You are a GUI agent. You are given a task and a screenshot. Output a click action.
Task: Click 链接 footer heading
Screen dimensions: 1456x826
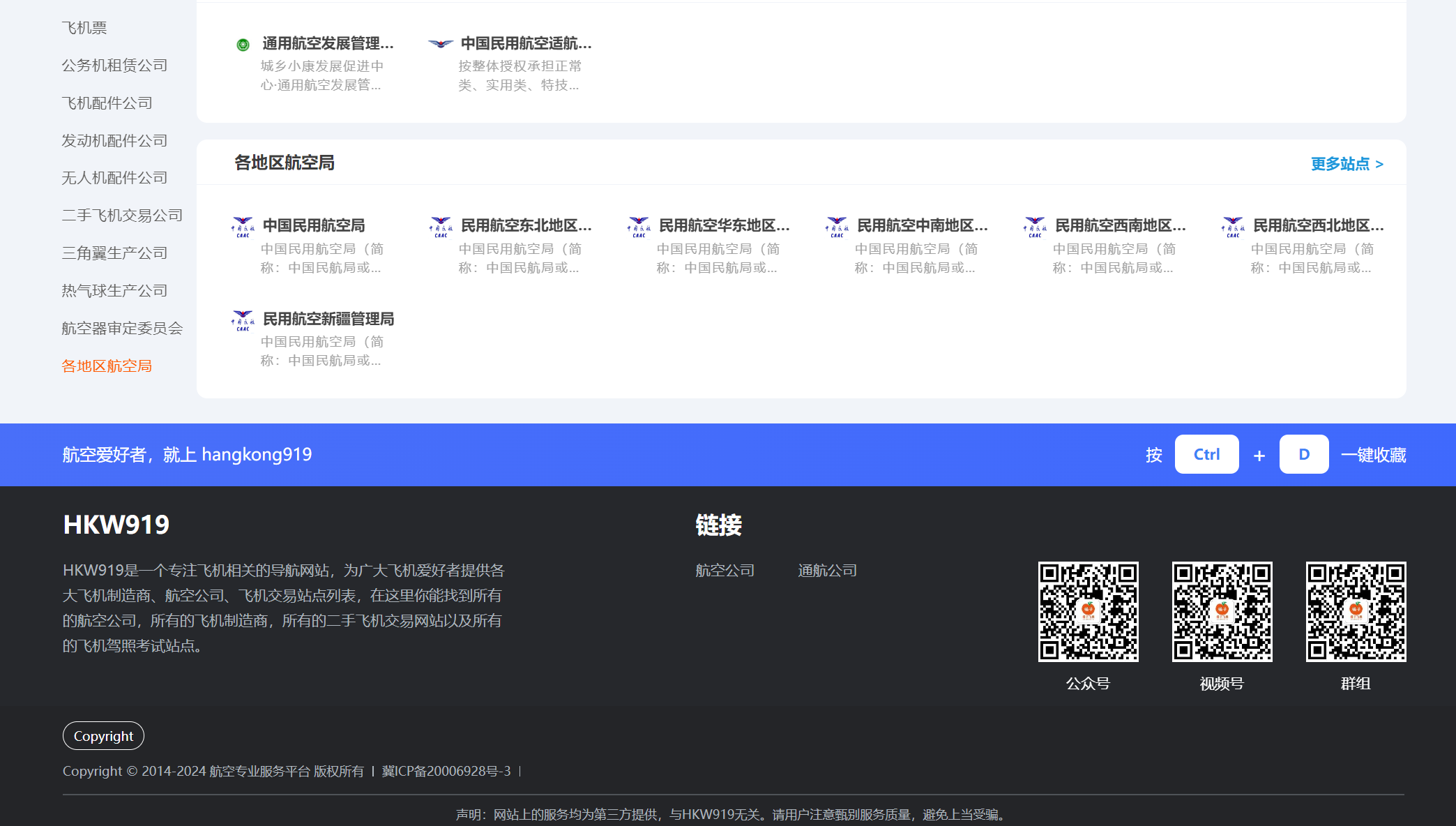tap(719, 525)
